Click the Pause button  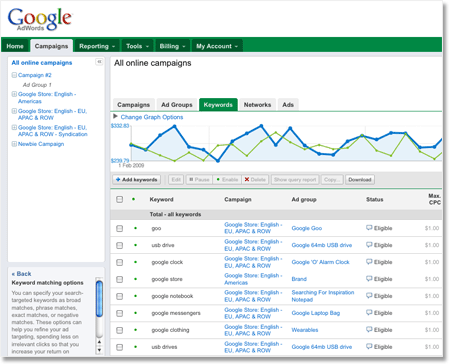tap(199, 180)
